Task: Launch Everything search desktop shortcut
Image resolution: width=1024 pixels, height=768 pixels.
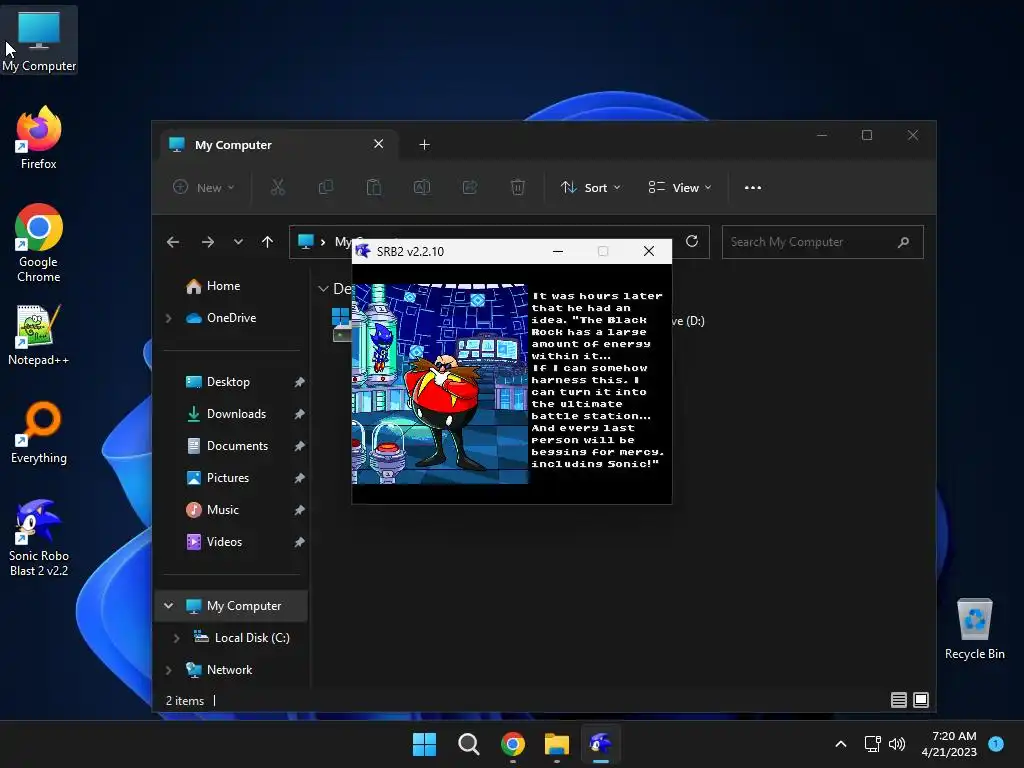Action: [x=39, y=432]
